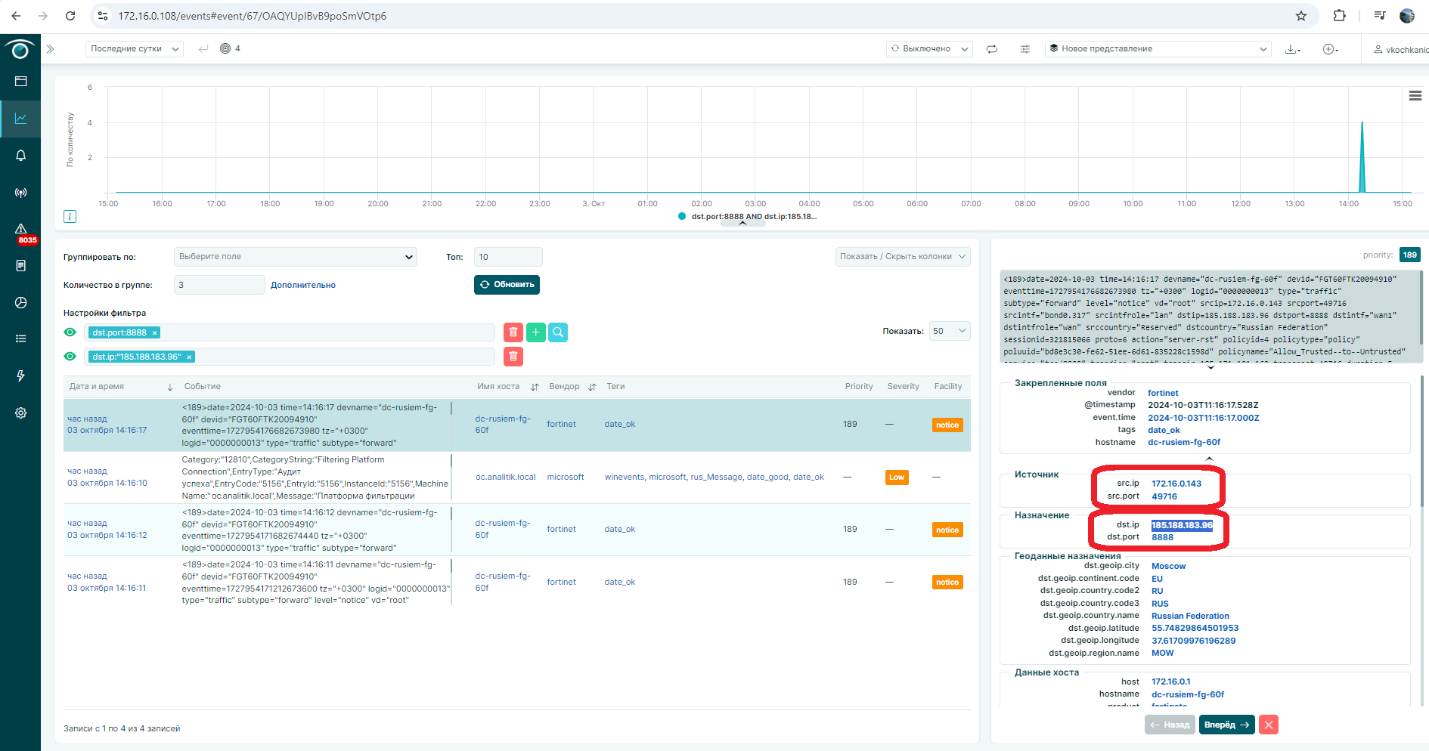The width and height of the screenshot is (1429, 751).
Task: Click the 'Количество в группе' input field
Action: click(219, 285)
